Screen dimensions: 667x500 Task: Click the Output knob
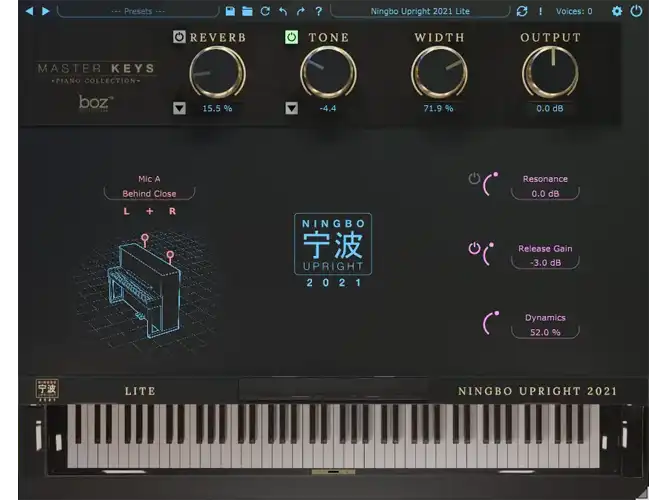550,73
